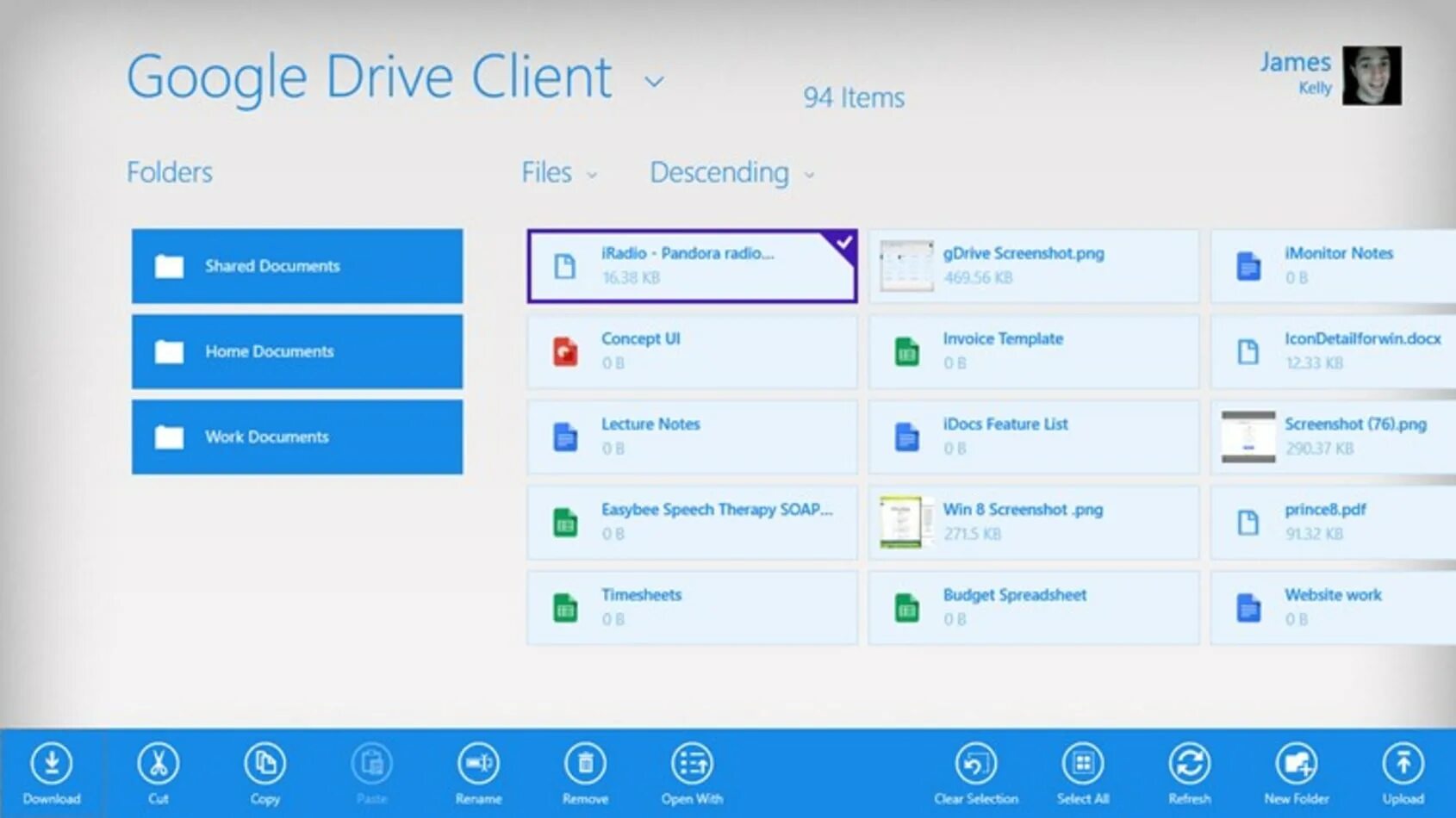Click the "290.37 KB" file size
Viewport: 1456px width, 818px height.
tap(1319, 448)
